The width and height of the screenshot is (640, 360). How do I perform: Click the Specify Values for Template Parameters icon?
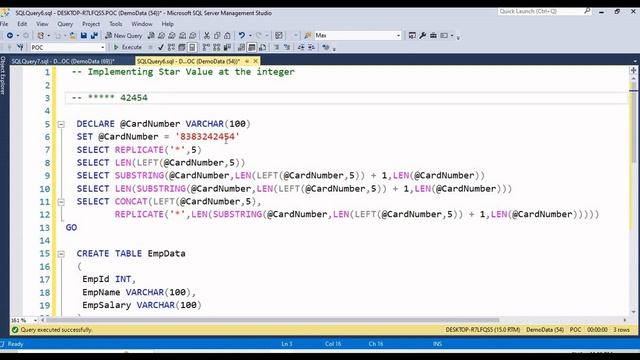point(325,47)
